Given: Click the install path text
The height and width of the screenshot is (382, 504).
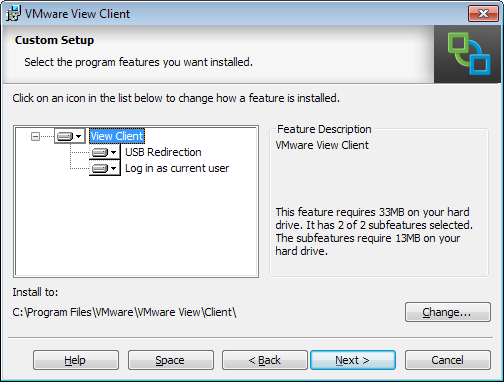Looking at the screenshot, I should pyautogui.click(x=124, y=312).
